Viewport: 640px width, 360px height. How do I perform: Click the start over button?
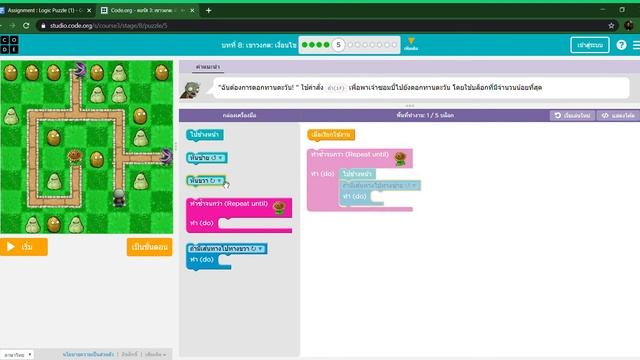pyautogui.click(x=572, y=116)
